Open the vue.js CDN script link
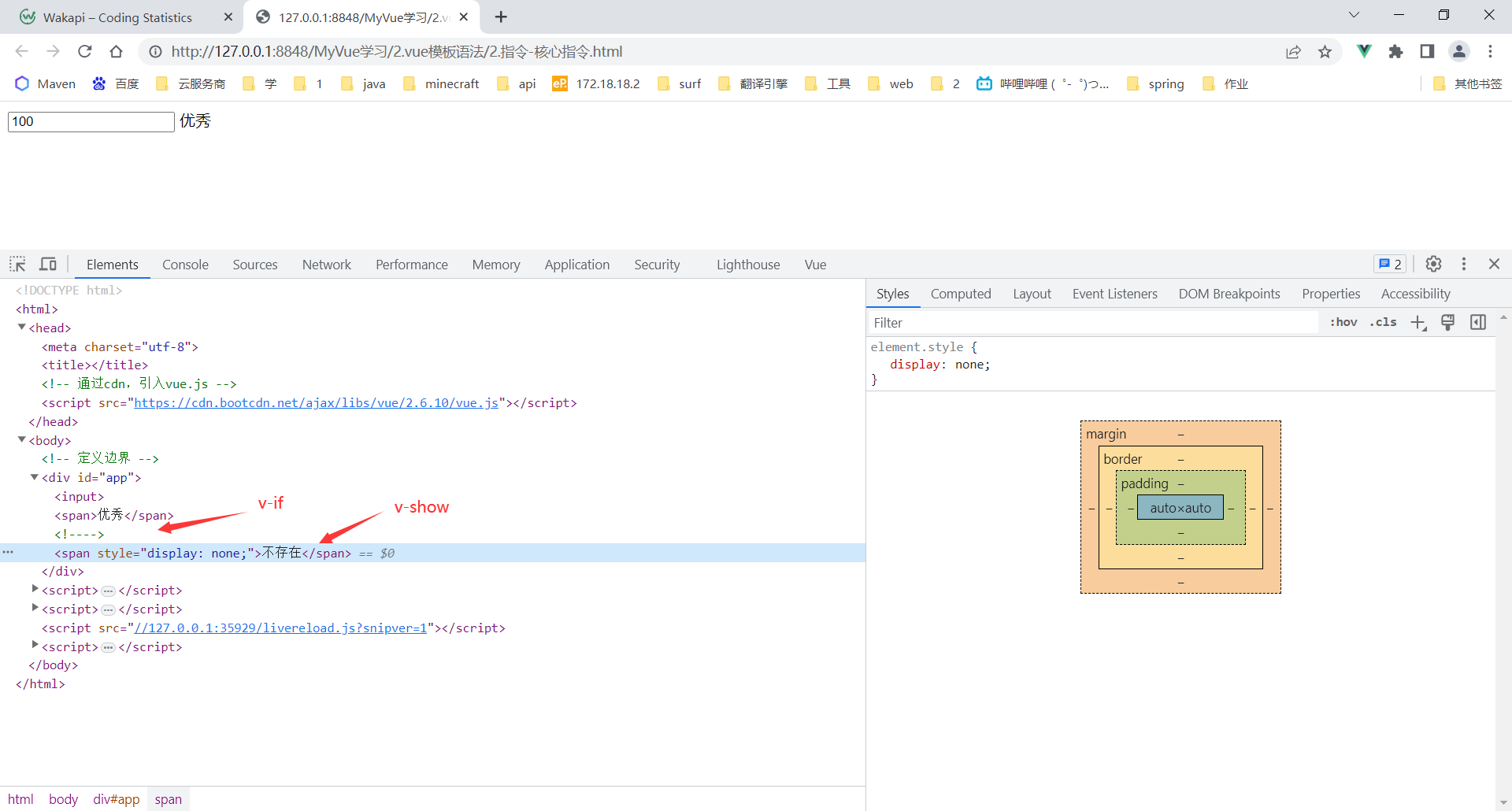1512x811 pixels. [x=316, y=402]
